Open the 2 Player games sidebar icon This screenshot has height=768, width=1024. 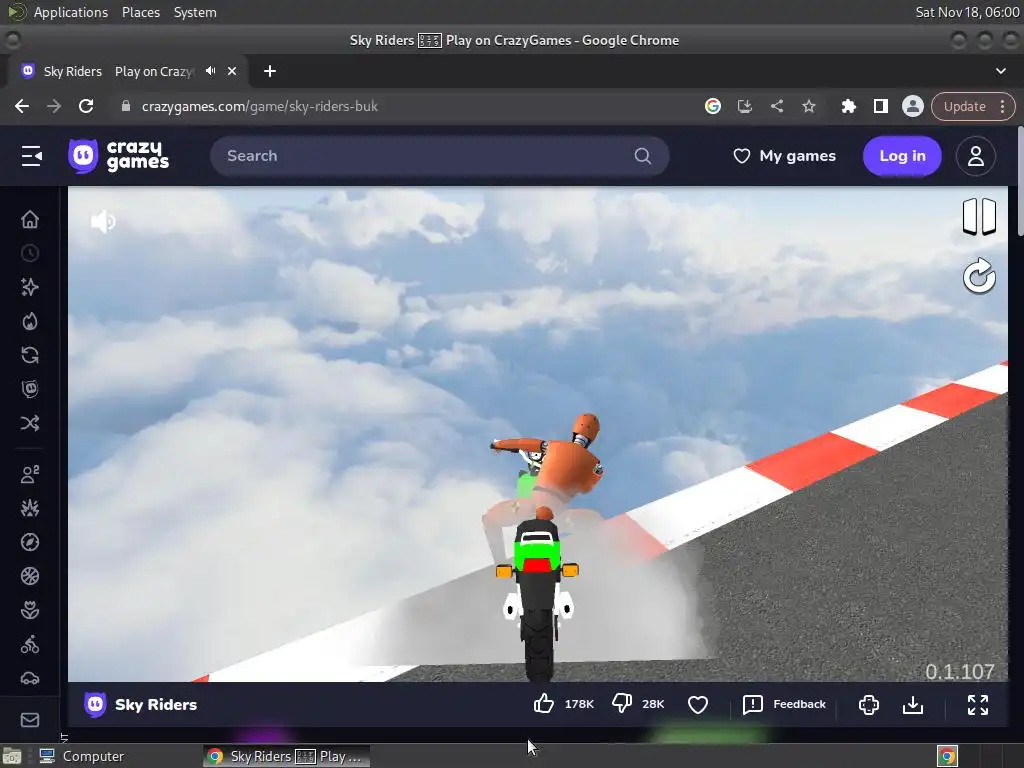[30, 474]
